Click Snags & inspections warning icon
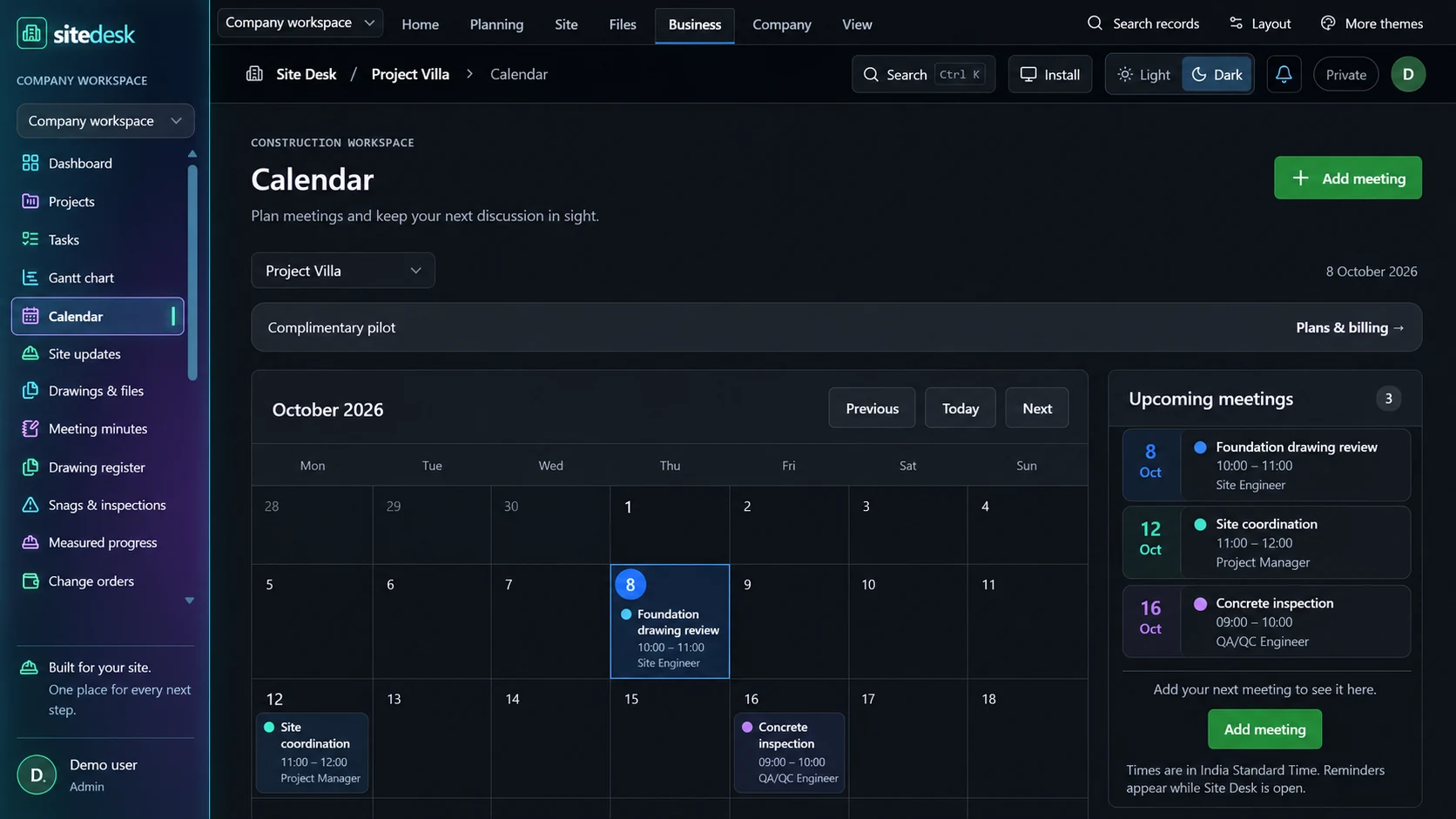The image size is (1456, 819). tap(30, 505)
